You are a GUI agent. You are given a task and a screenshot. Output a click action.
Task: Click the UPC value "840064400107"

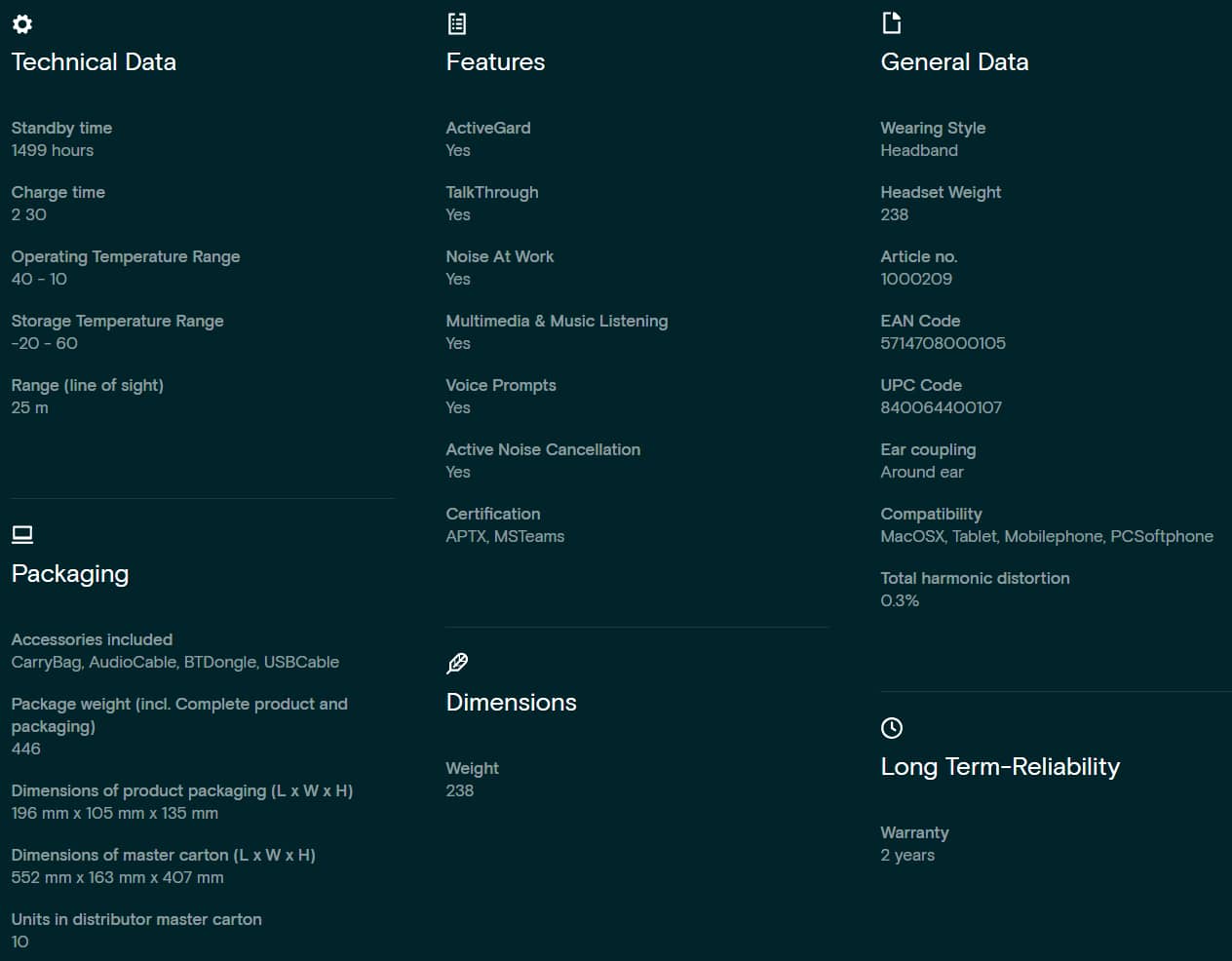pyautogui.click(x=942, y=407)
